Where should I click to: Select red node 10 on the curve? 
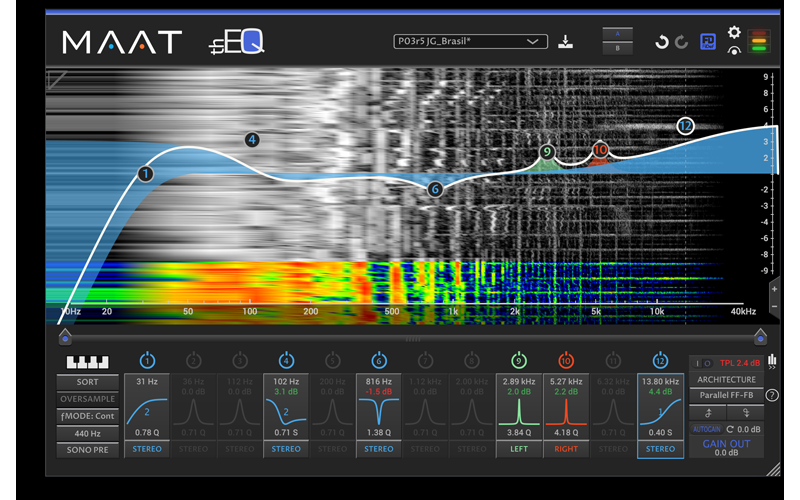[x=600, y=149]
